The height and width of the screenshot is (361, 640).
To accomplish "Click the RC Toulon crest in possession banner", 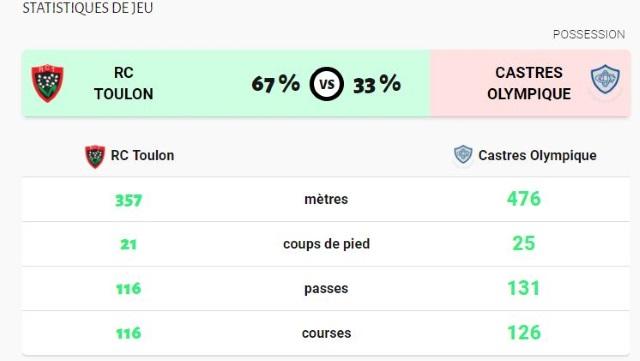I will (47, 83).
